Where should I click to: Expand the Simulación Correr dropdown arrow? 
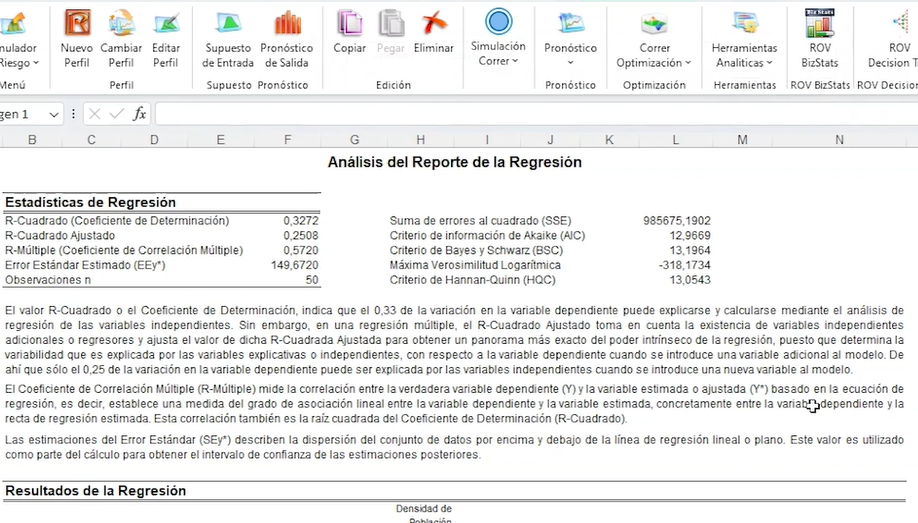click(515, 61)
